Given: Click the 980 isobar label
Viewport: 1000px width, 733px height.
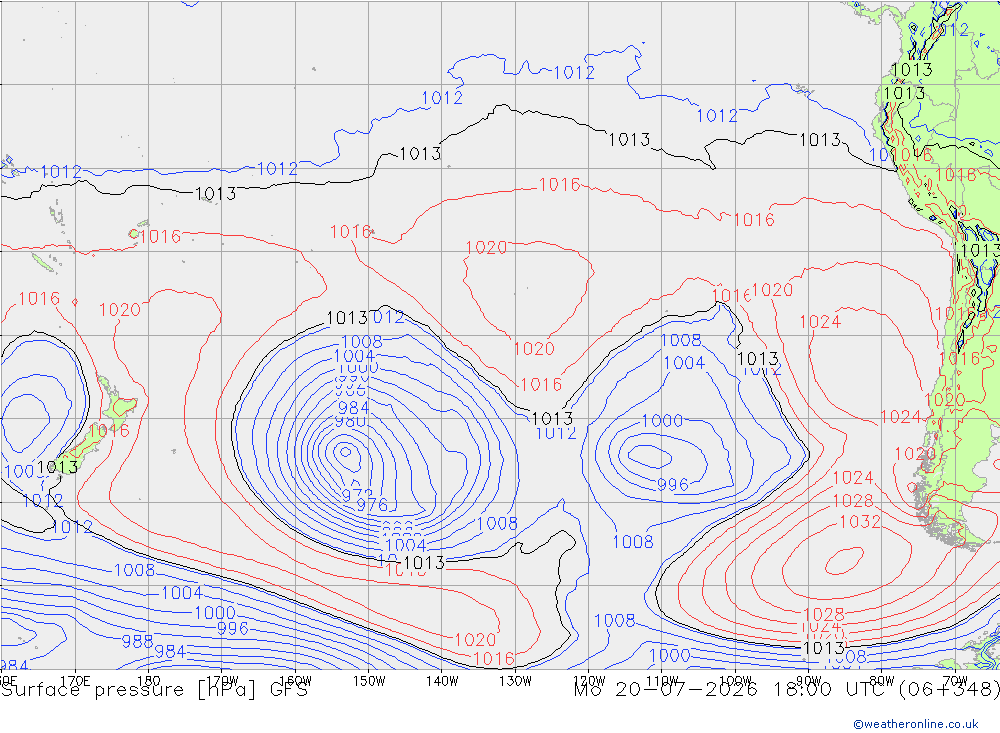Looking at the screenshot, I should pyautogui.click(x=350, y=422).
